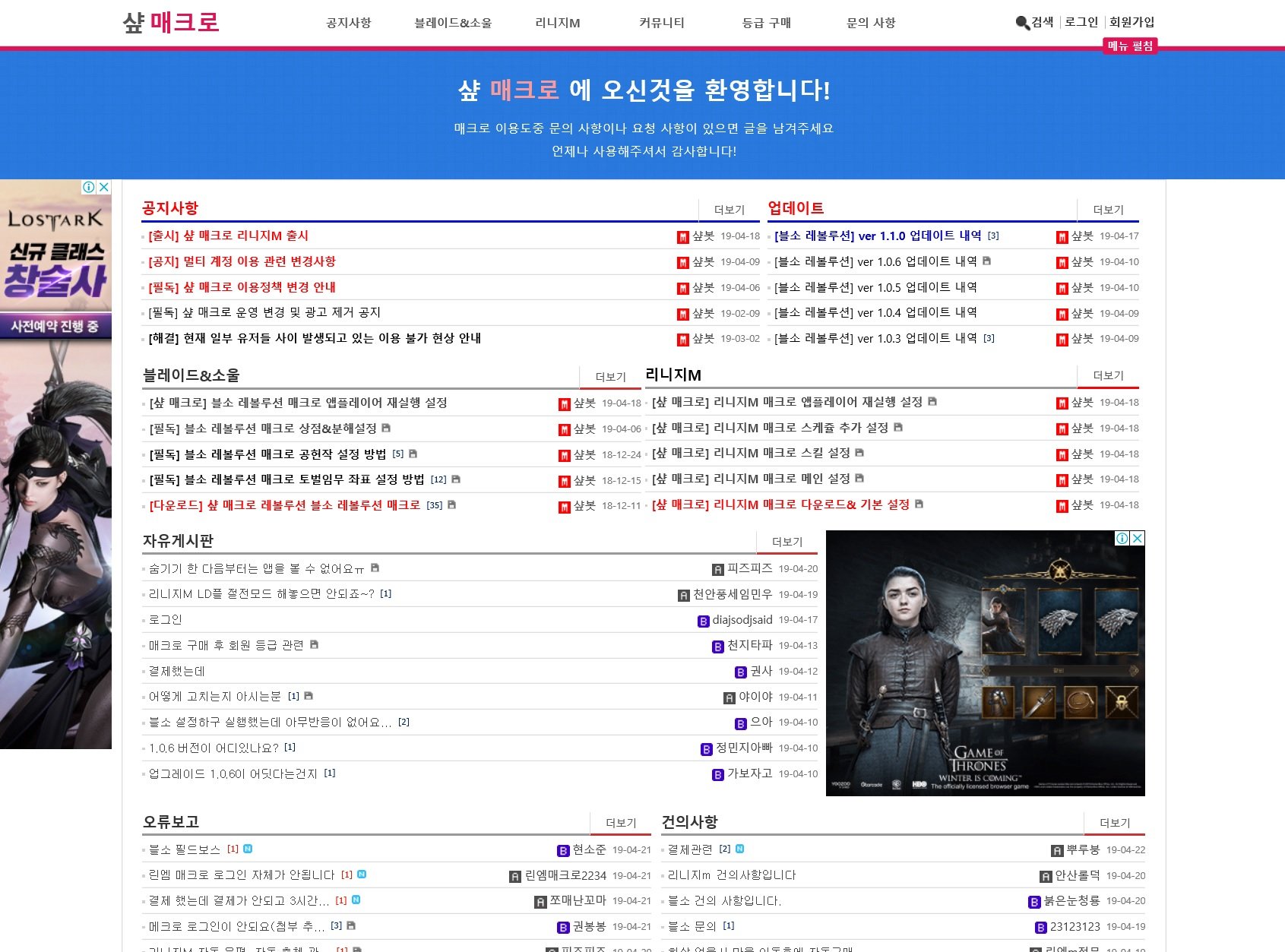Click 더보기 in the 오류보고 section

coord(621,823)
